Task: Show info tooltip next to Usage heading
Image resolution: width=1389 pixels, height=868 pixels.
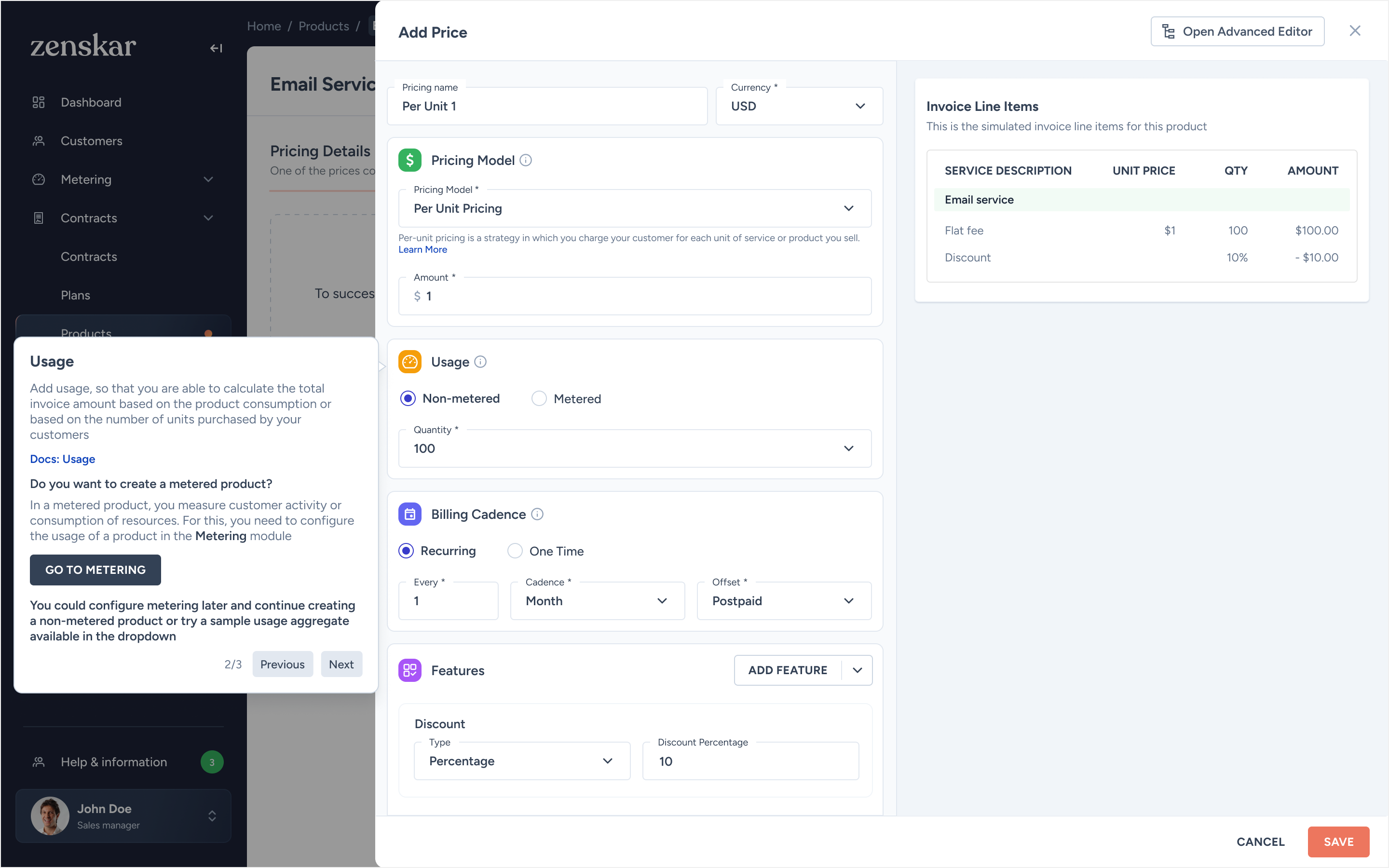Action: [480, 362]
